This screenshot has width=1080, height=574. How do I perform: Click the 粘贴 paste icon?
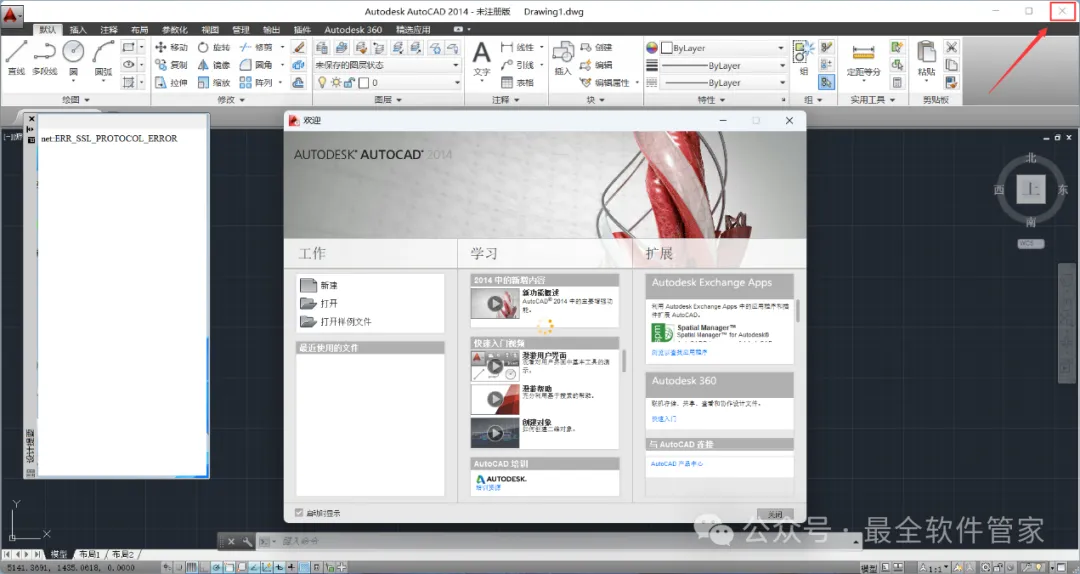coord(926,57)
